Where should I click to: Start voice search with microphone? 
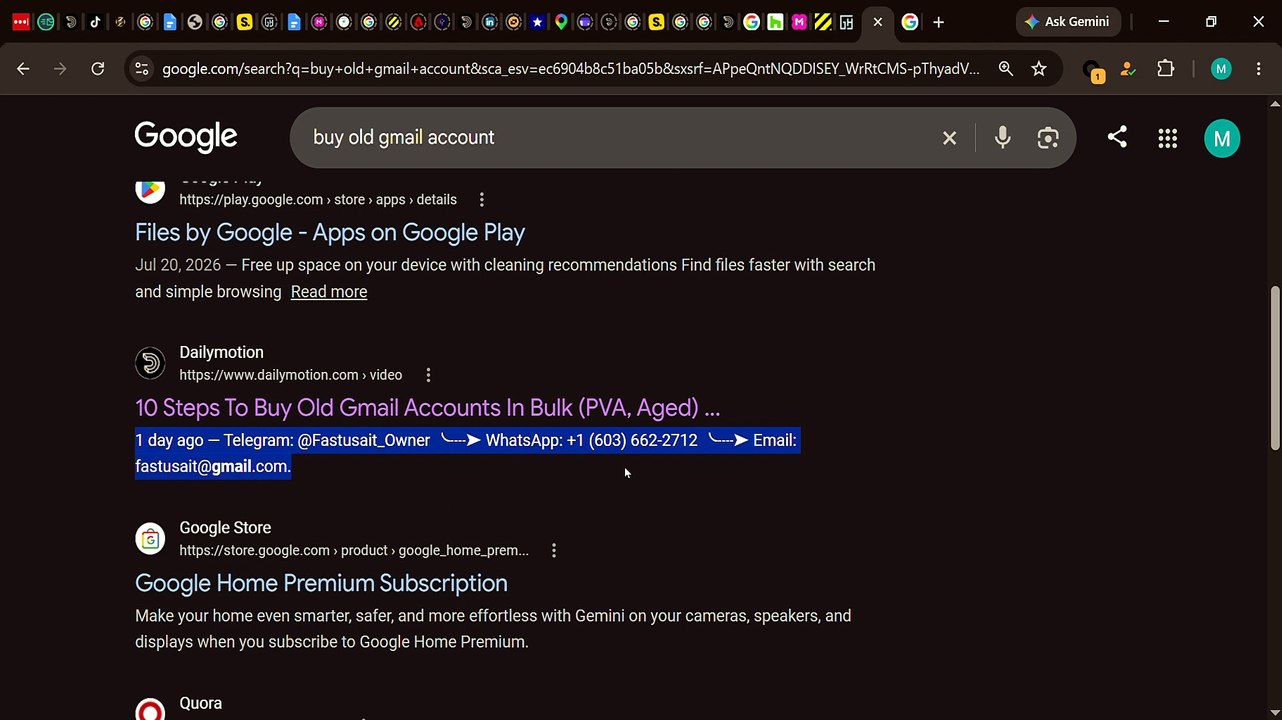[1002, 138]
